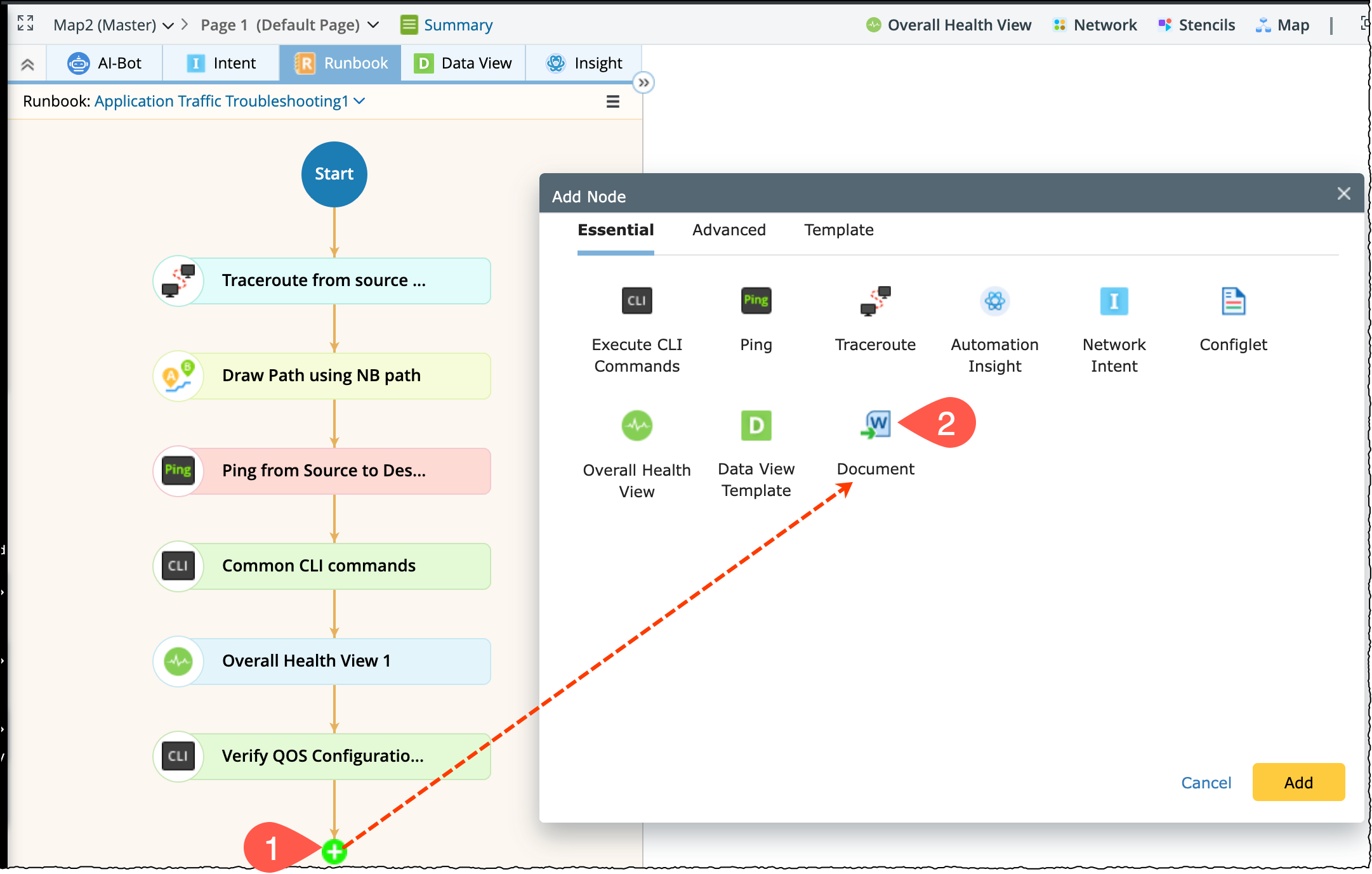Select the Network Intent node icon
Viewport: 1372px width, 874px height.
coord(1114,301)
